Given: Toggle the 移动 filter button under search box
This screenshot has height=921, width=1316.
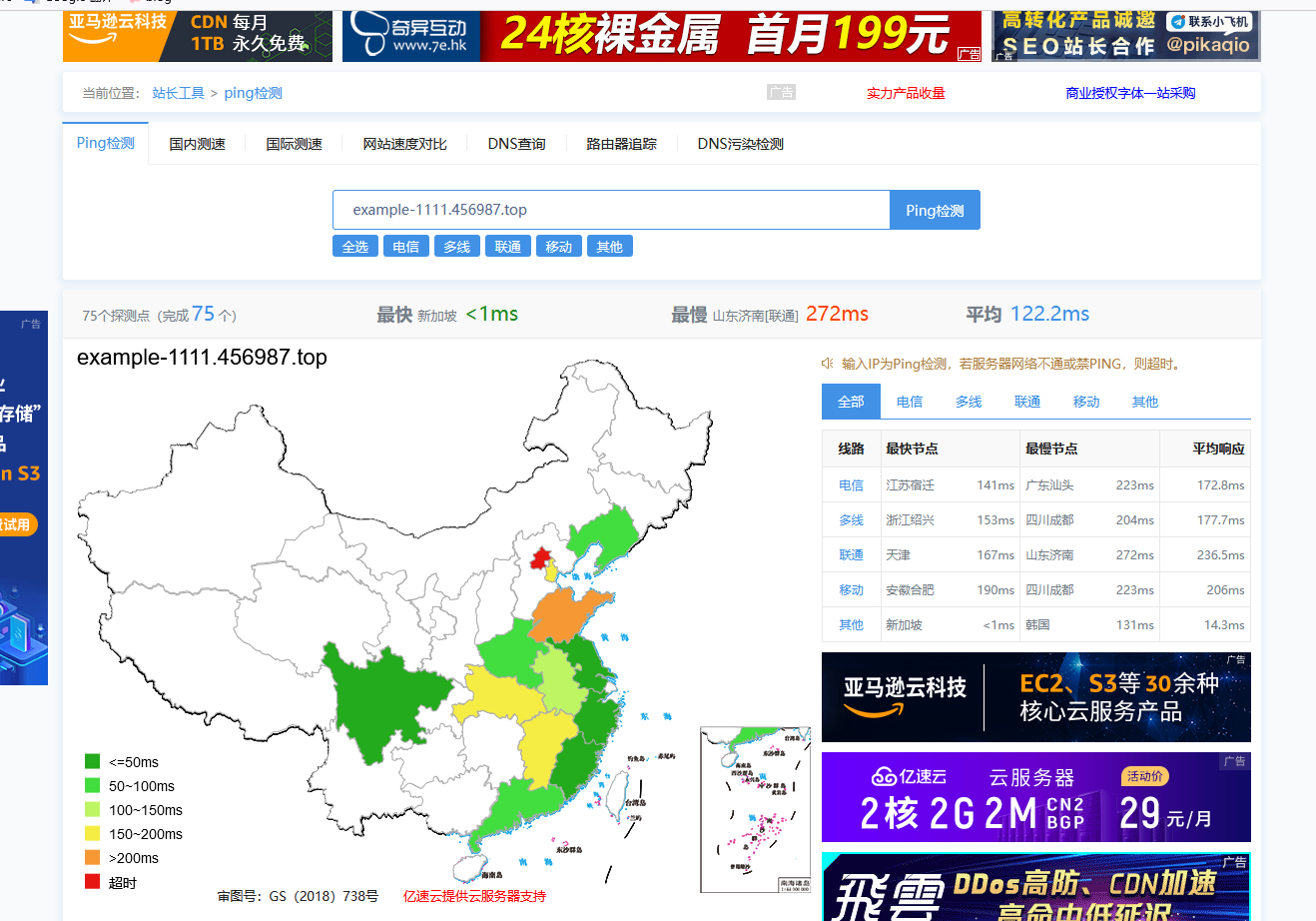Looking at the screenshot, I should click(x=559, y=247).
